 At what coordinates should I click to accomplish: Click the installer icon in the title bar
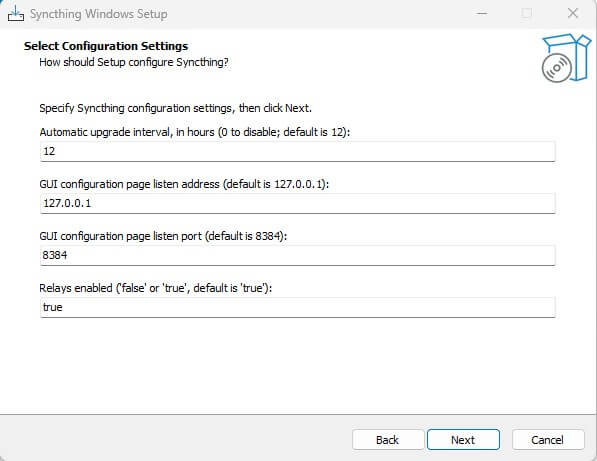click(16, 14)
